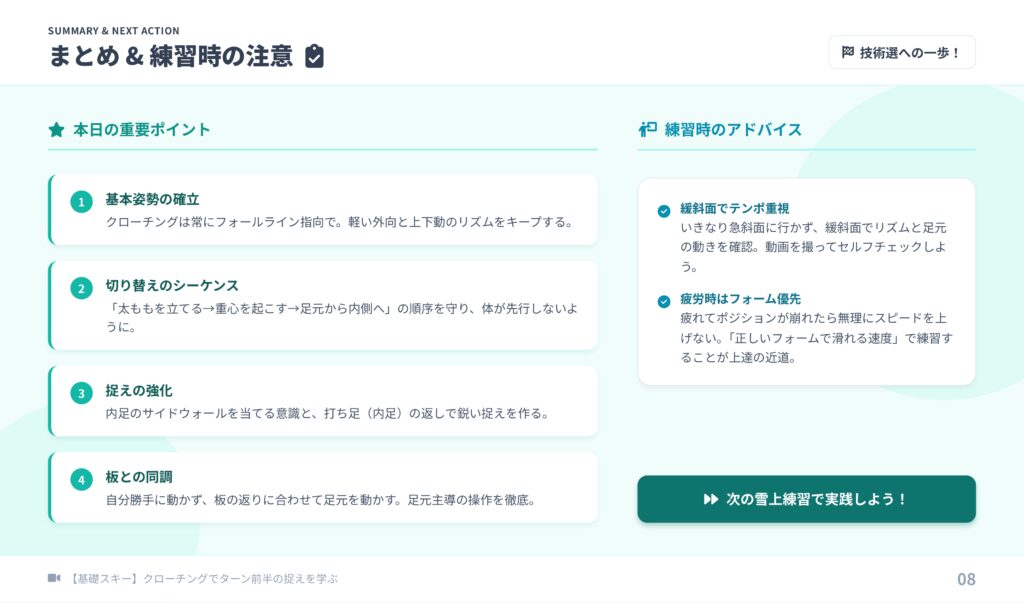Click the star icon beside 本日の重要ポイント
1024x603 pixels.
pos(56,129)
